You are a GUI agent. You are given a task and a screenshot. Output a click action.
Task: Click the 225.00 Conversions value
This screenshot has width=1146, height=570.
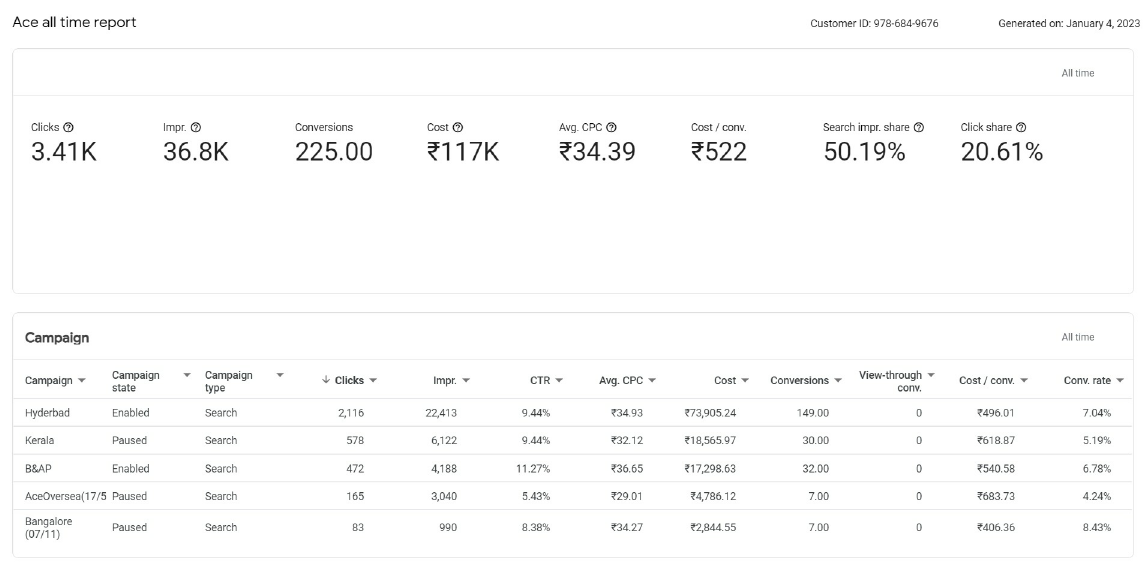[x=334, y=152]
